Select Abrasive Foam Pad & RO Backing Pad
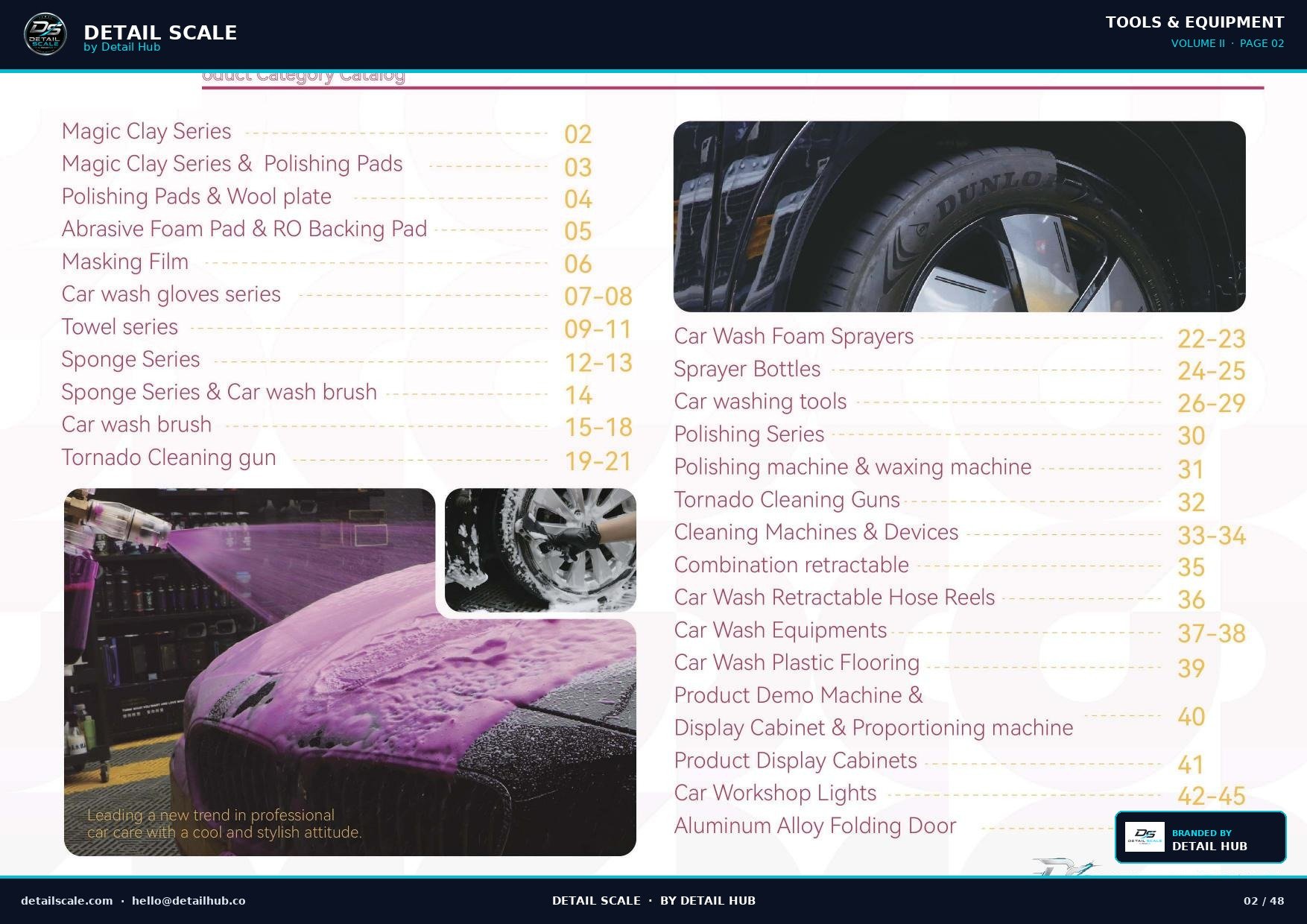The height and width of the screenshot is (924, 1307). tap(244, 229)
